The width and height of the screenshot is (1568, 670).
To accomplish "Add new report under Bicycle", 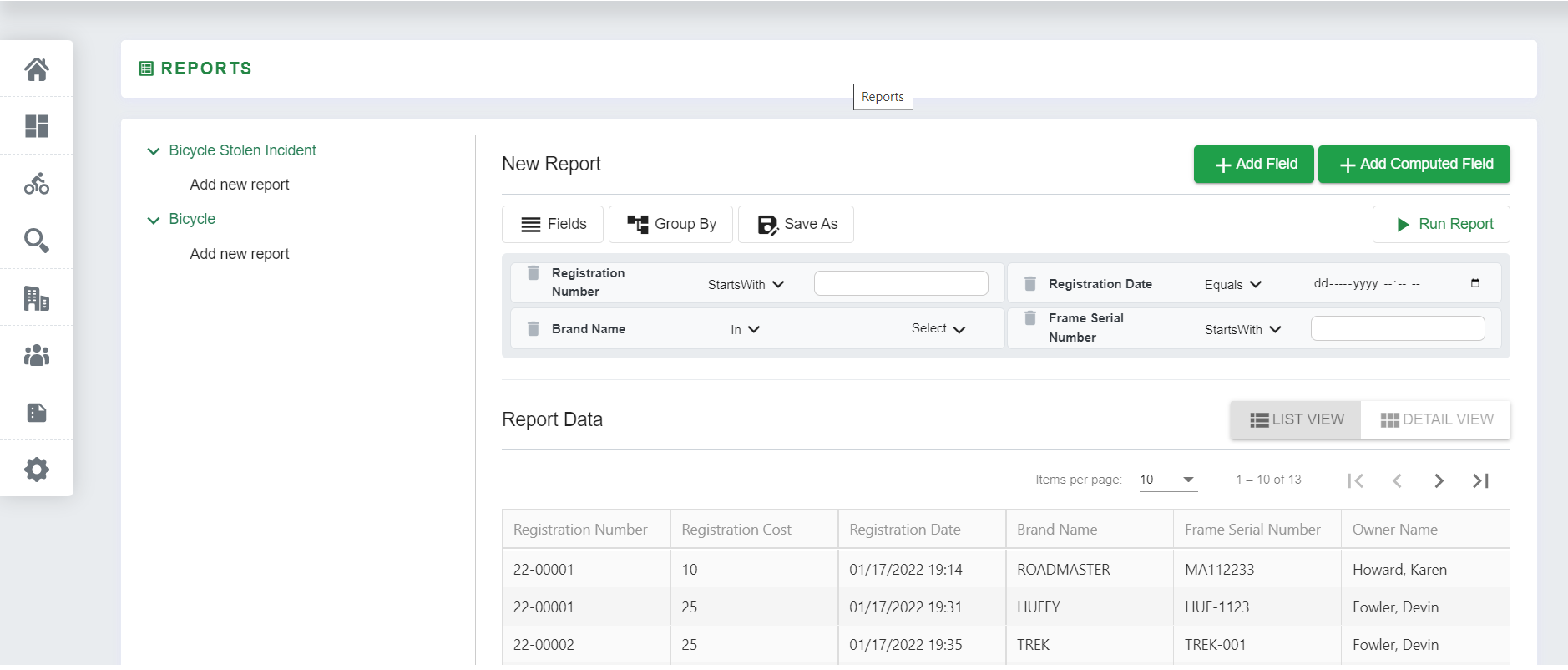I will (240, 254).
